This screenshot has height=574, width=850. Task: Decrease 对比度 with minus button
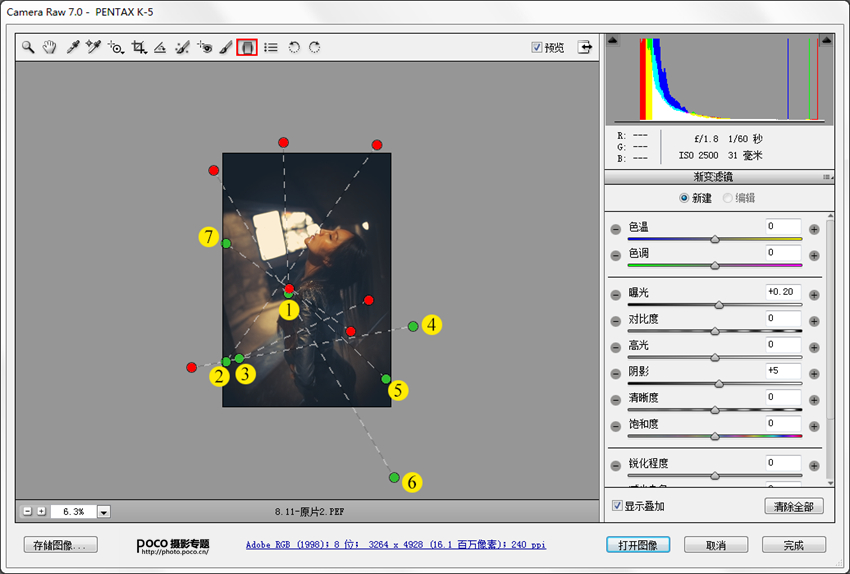point(615,321)
